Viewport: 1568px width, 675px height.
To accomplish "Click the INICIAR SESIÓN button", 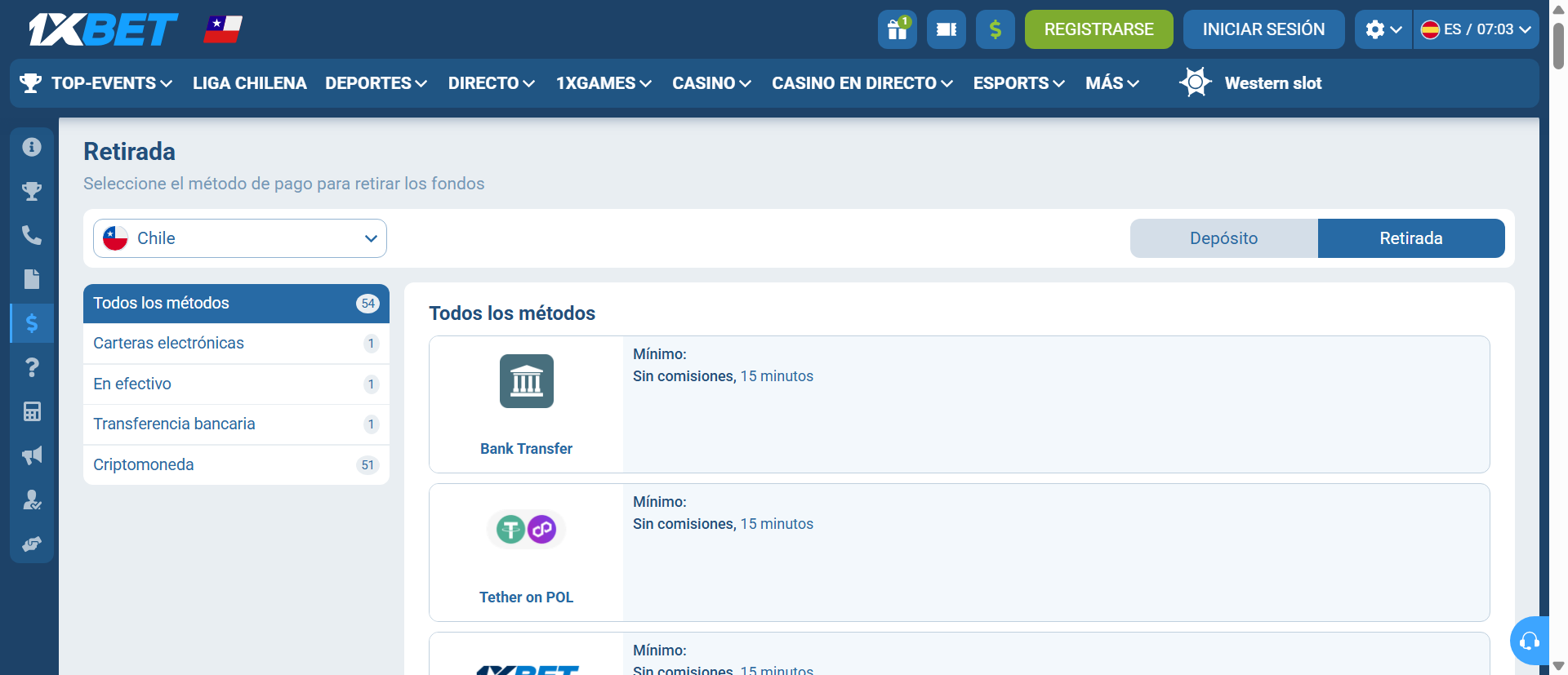I will point(1264,29).
